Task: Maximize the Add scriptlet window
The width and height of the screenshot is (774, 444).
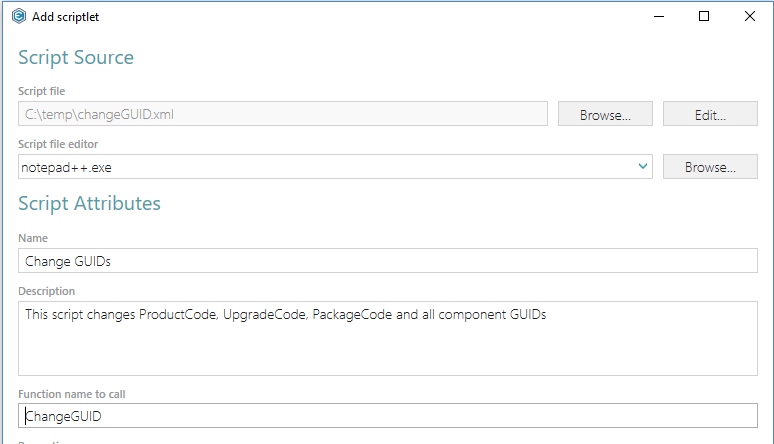Action: pos(704,16)
